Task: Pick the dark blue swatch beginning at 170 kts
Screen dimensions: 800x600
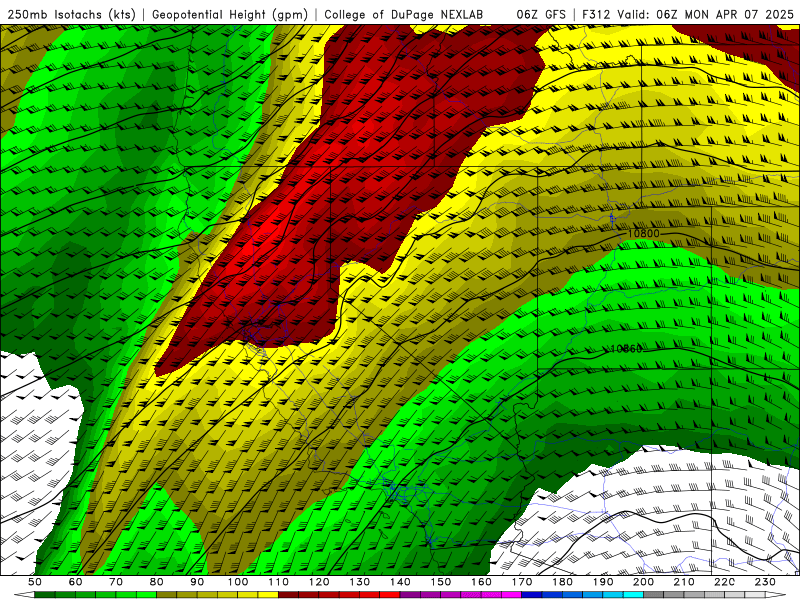Action: tap(532, 594)
